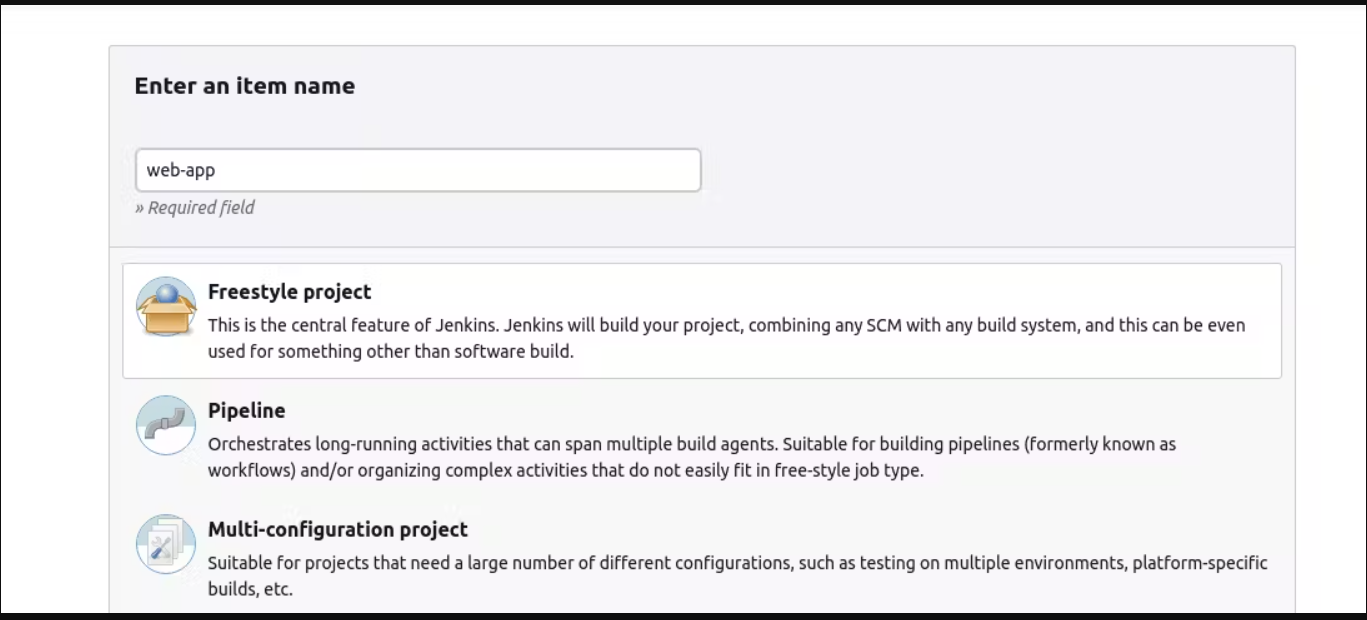Click the '» Required field' hint
The image size is (1367, 620).
pos(195,208)
